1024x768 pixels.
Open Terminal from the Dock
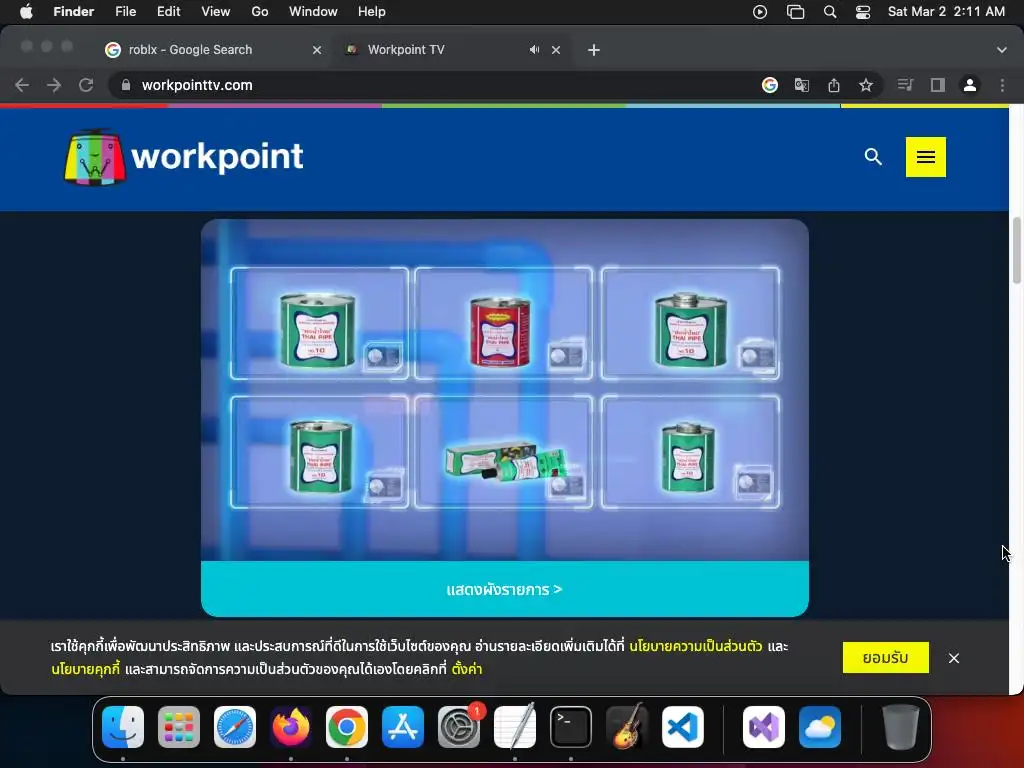pos(571,727)
